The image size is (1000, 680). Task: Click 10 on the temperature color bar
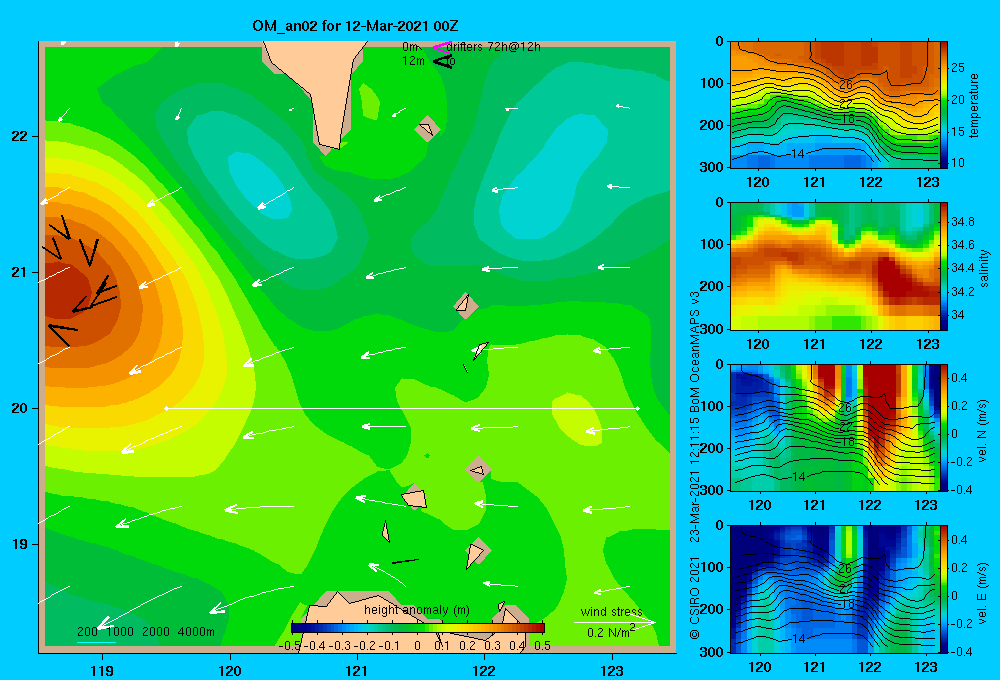pos(958,163)
